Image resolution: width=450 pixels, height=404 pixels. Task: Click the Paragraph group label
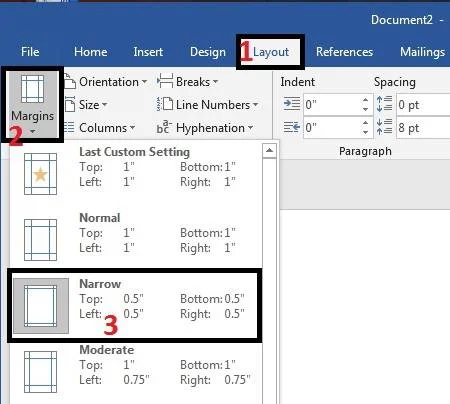pyautogui.click(x=365, y=151)
